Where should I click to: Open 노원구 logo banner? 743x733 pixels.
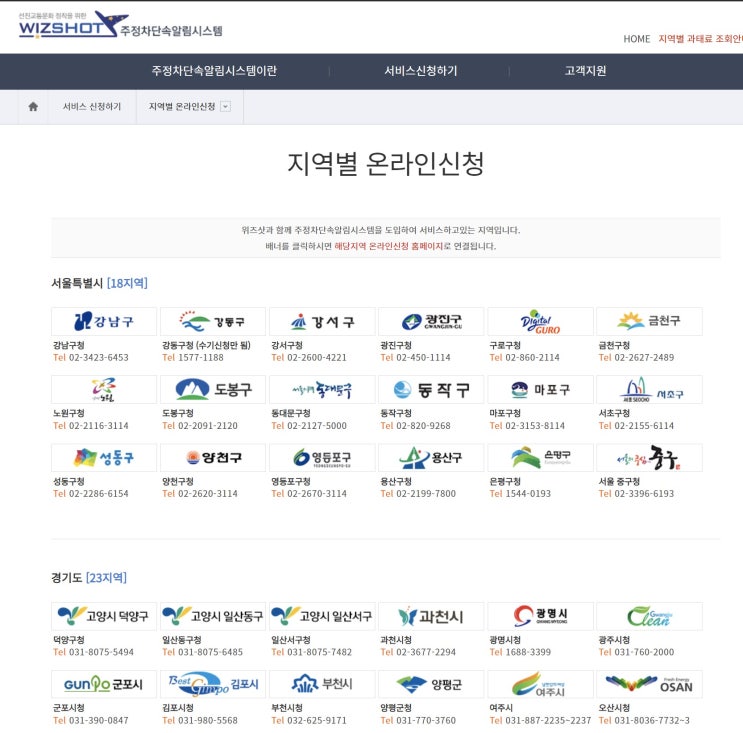(104, 389)
